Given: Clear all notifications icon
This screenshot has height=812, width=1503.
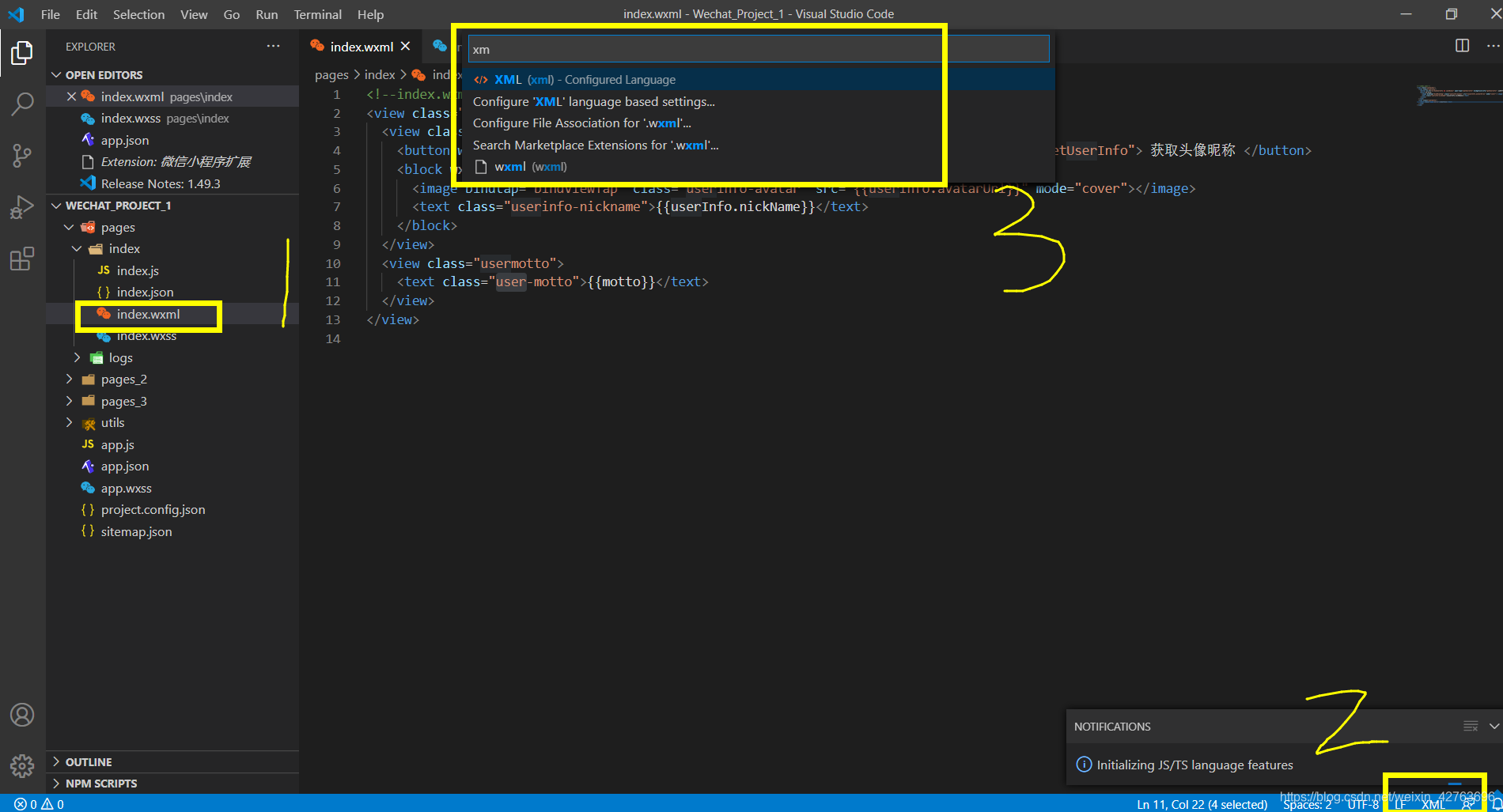Looking at the screenshot, I should [1471, 726].
